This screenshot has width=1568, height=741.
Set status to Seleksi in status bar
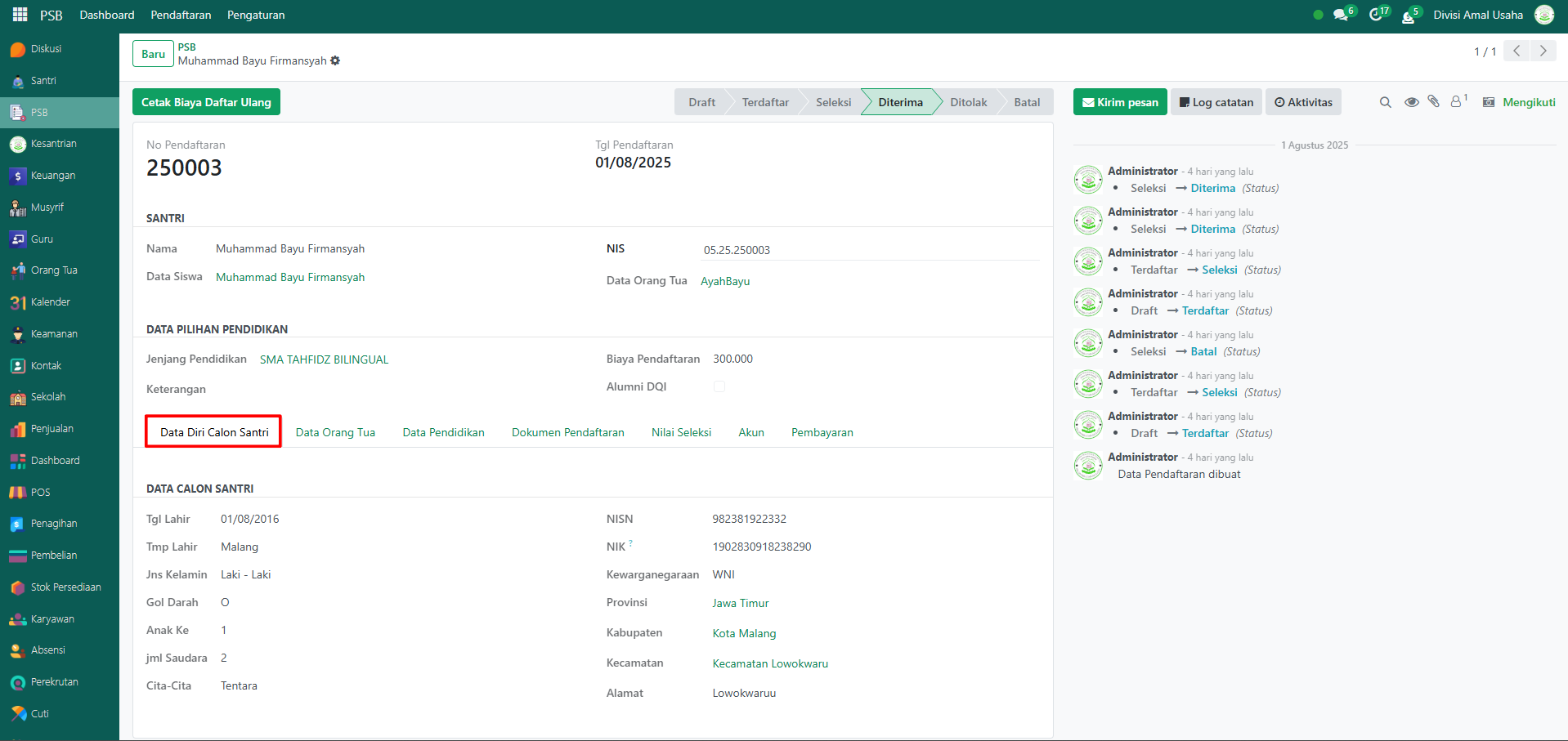pos(833,102)
